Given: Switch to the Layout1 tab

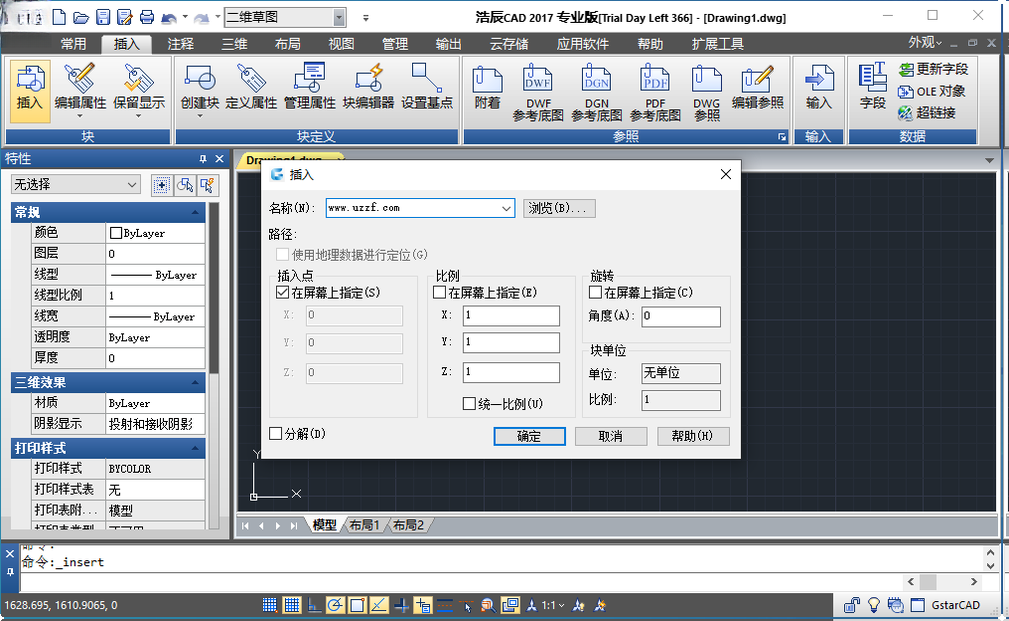Looking at the screenshot, I should tap(364, 525).
